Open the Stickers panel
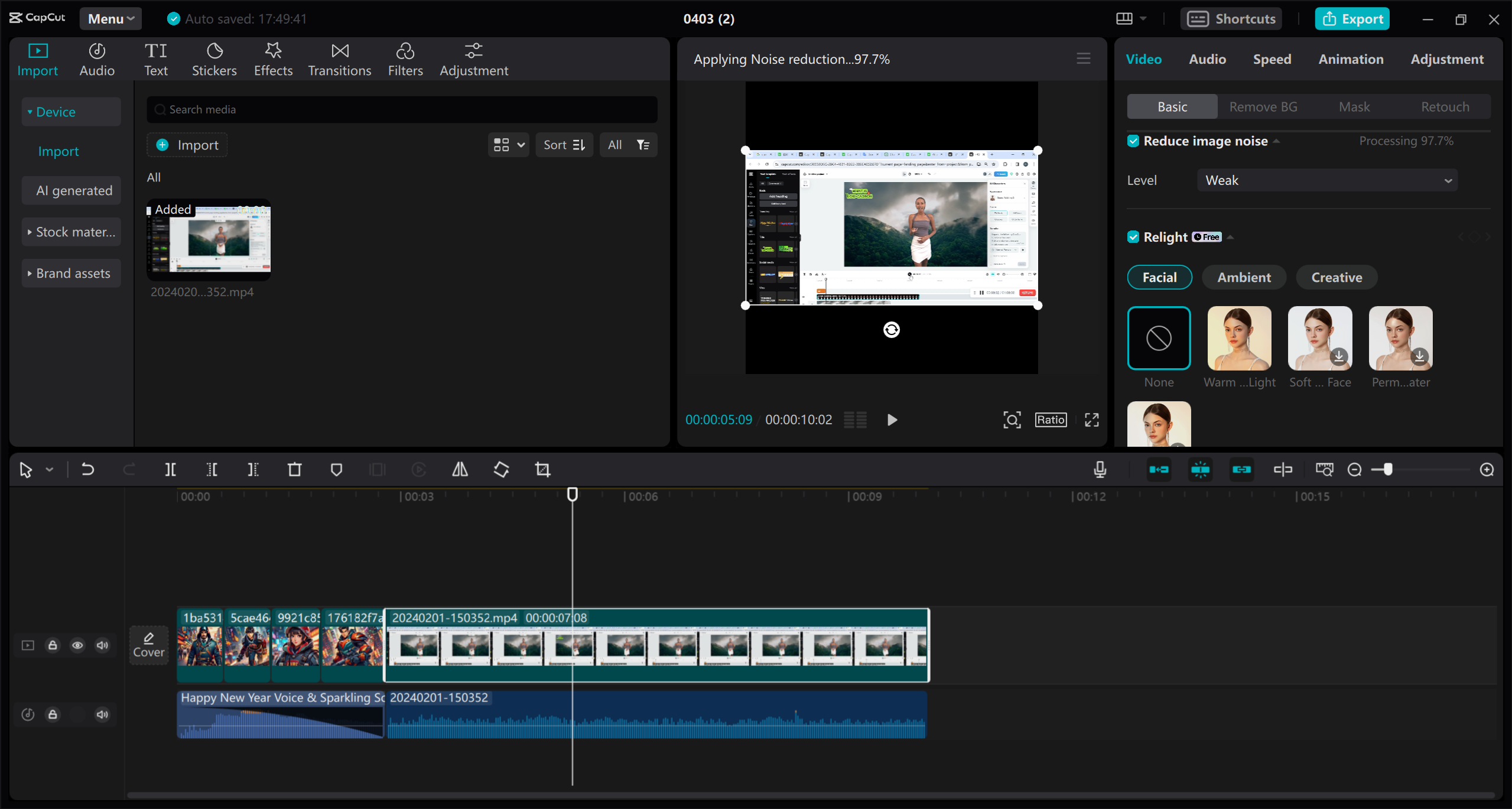The height and width of the screenshot is (809, 1512). click(x=214, y=60)
